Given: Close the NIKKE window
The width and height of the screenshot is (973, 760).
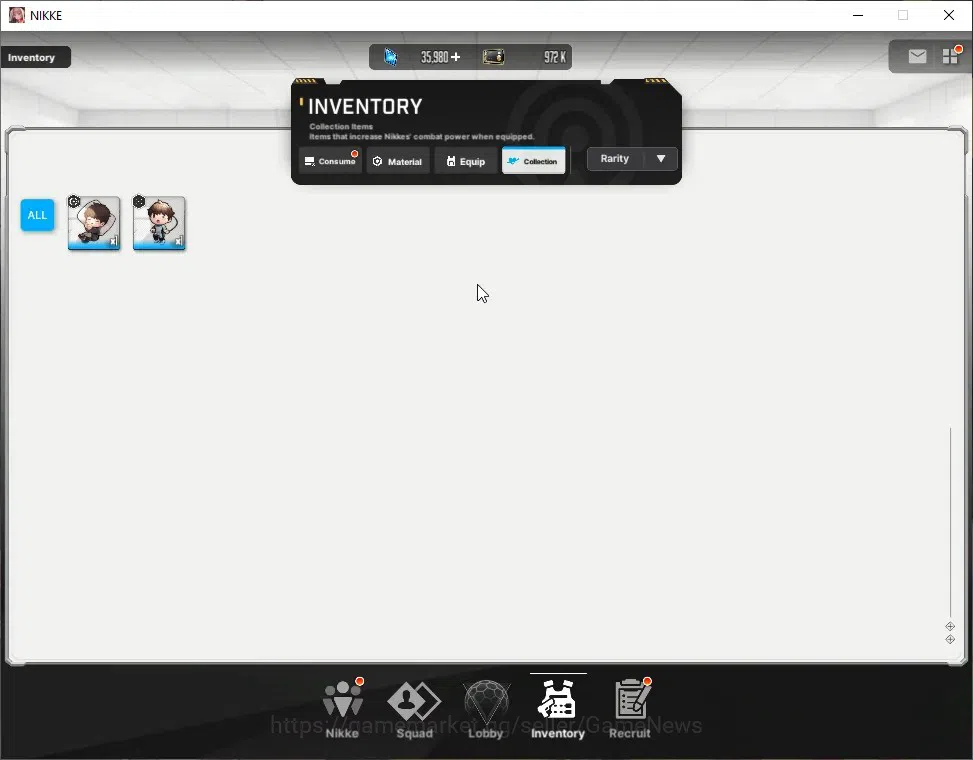Looking at the screenshot, I should pos(949,15).
